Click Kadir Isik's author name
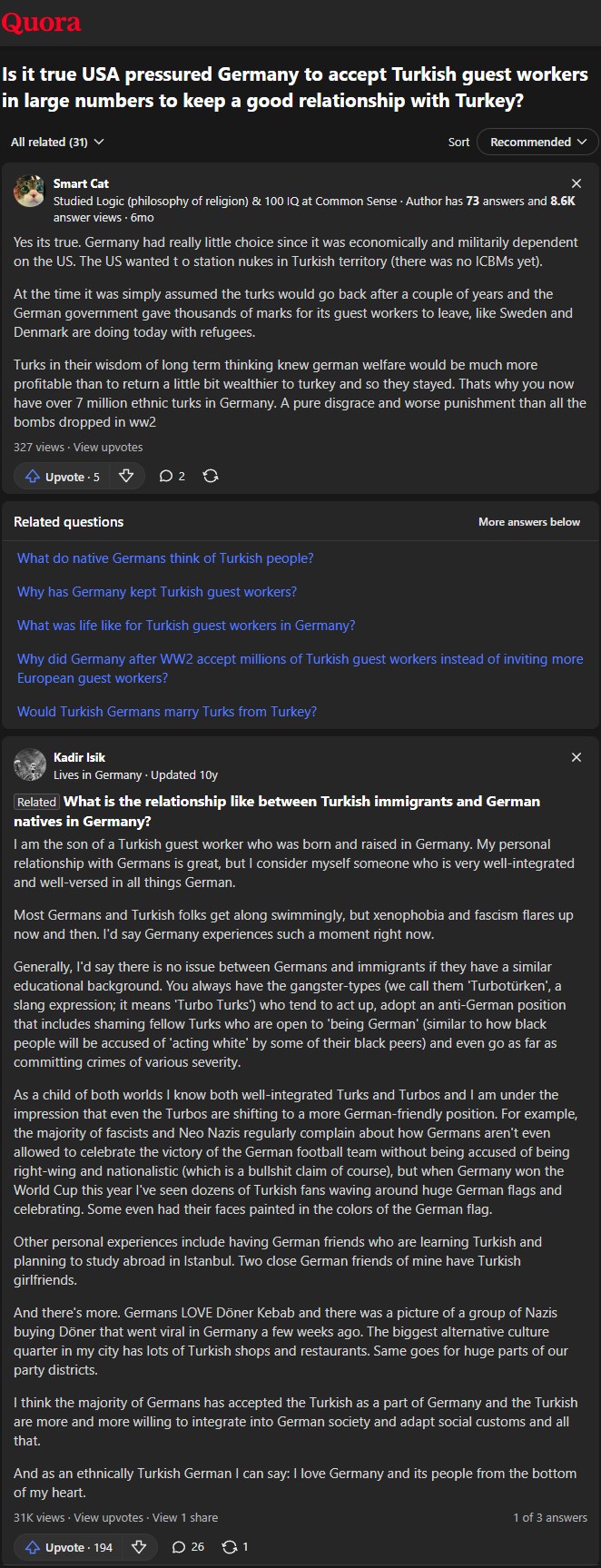 tap(79, 757)
